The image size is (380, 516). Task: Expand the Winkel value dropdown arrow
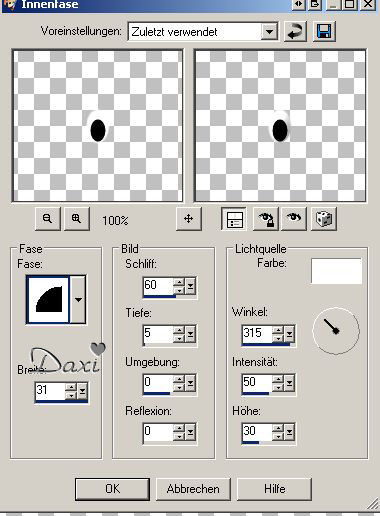[x=289, y=334]
